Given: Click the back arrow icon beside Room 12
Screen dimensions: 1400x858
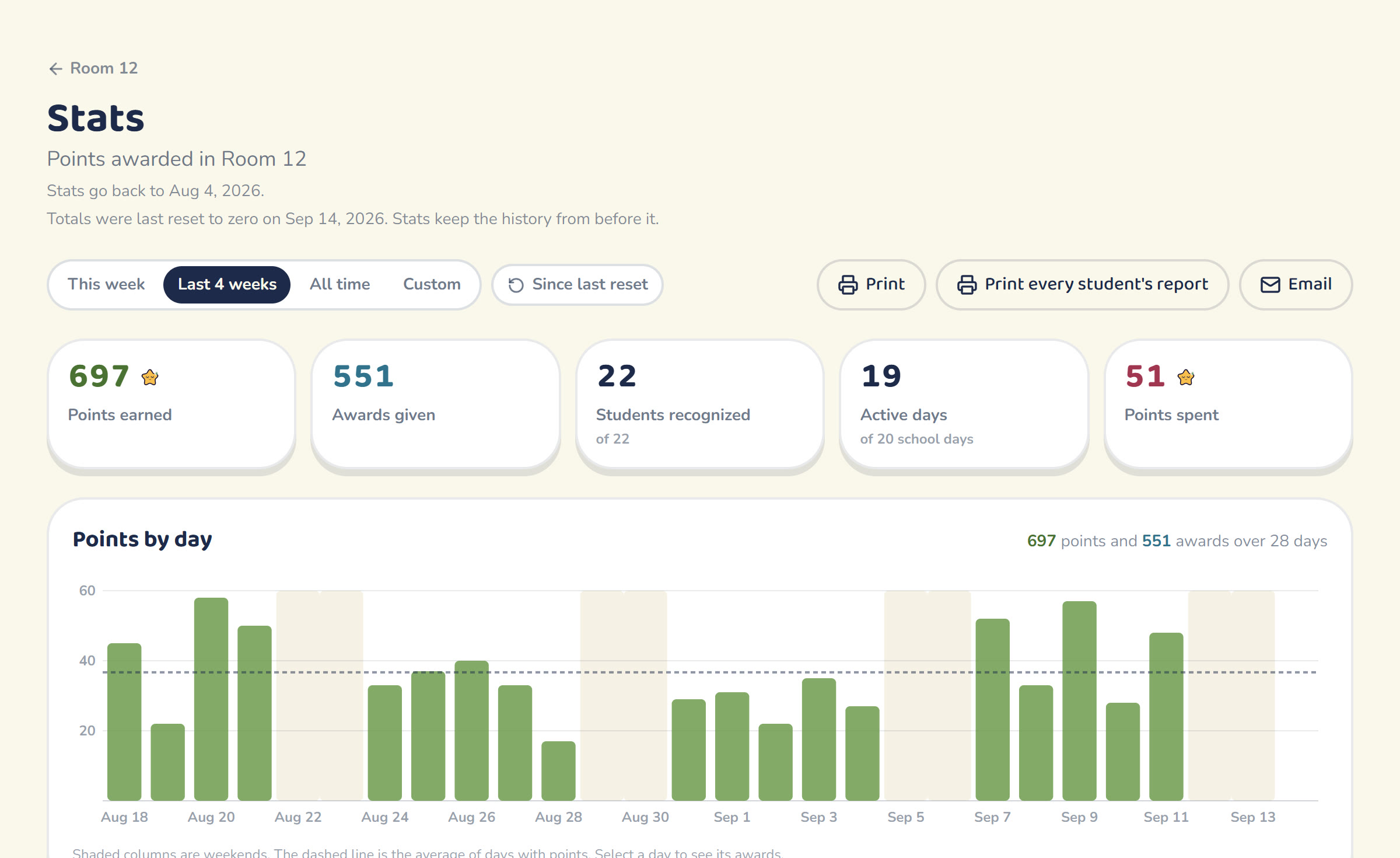Looking at the screenshot, I should 55,69.
